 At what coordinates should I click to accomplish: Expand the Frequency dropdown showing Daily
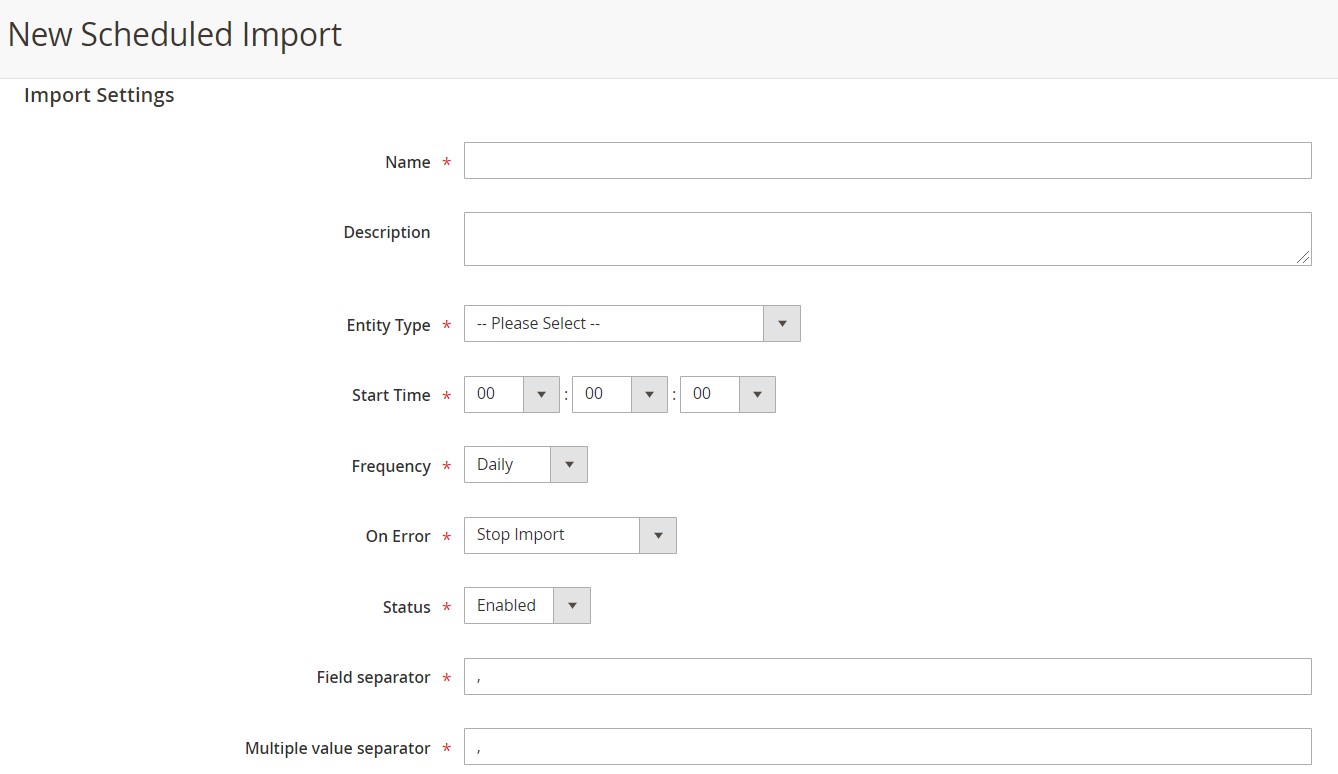click(525, 465)
